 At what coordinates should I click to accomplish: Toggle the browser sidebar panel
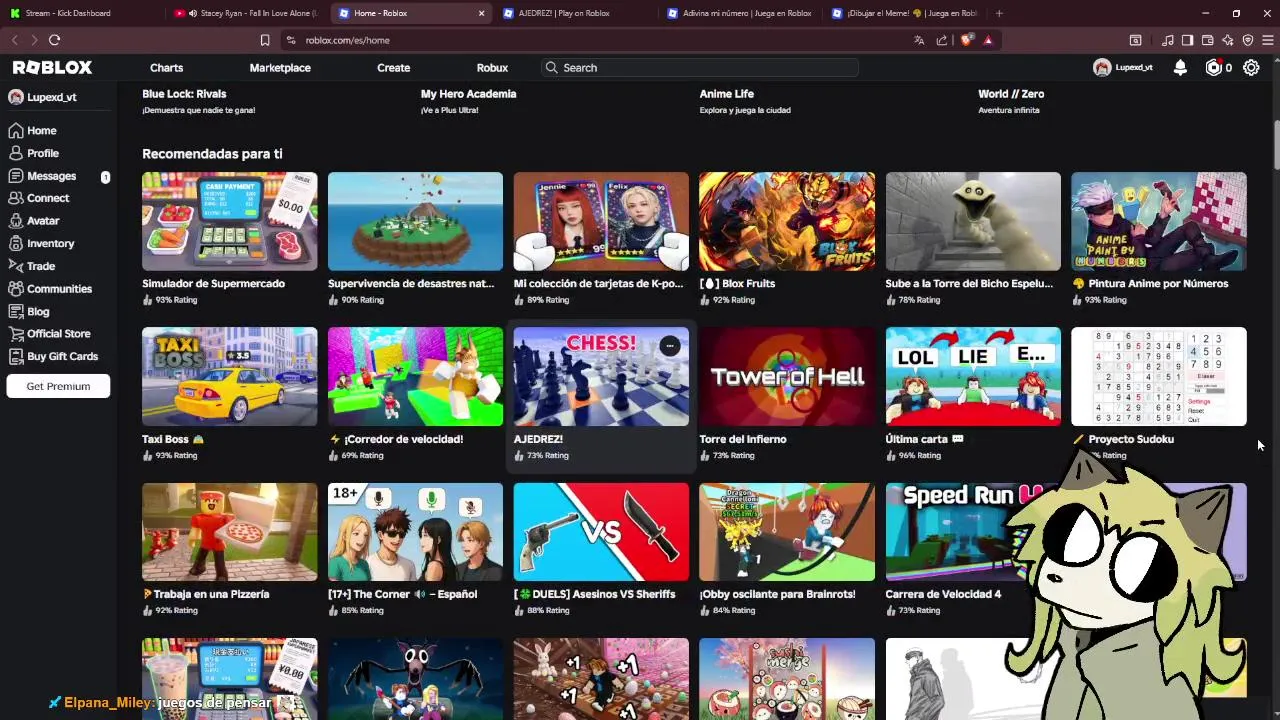(1187, 40)
